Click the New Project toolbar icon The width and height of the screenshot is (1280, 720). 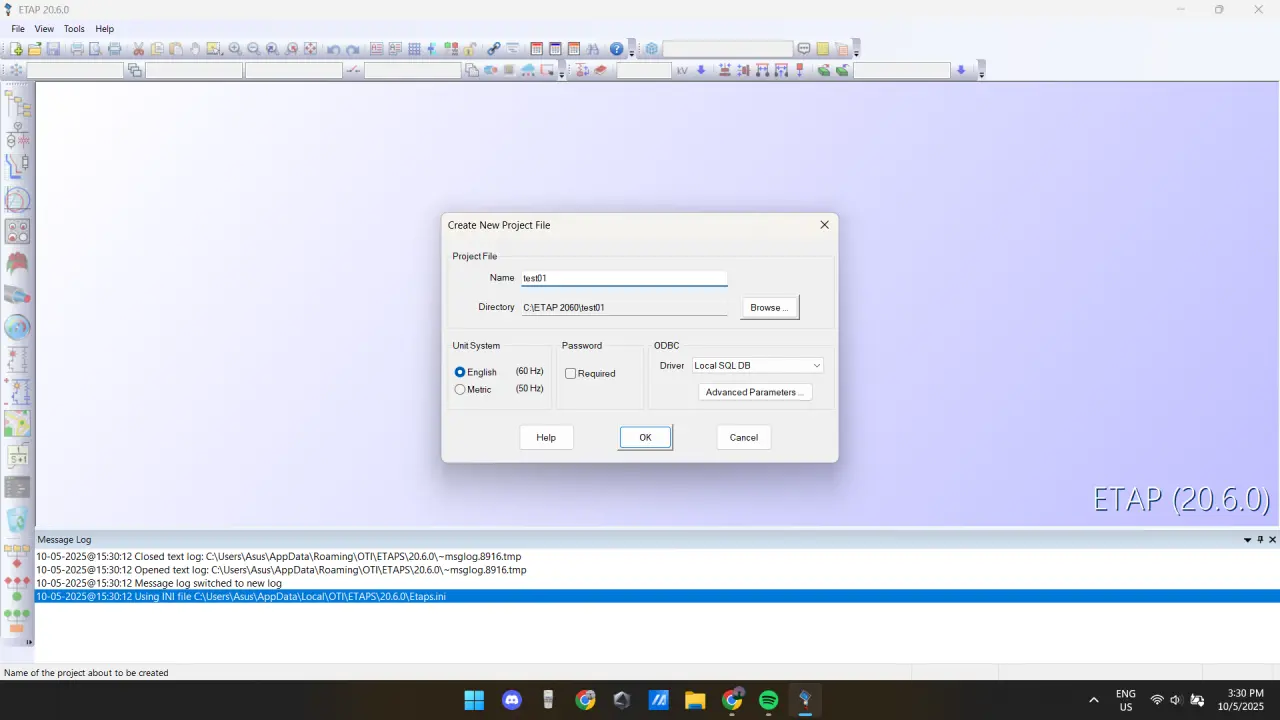17,49
